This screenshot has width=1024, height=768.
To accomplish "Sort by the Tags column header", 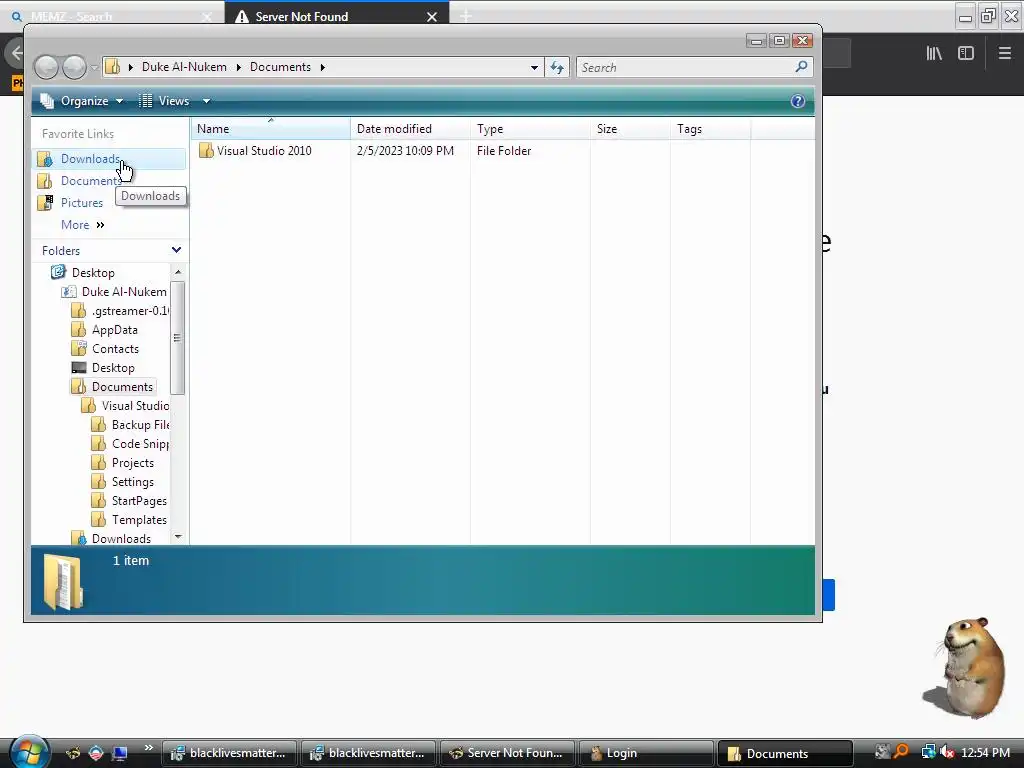I will (711, 129).
